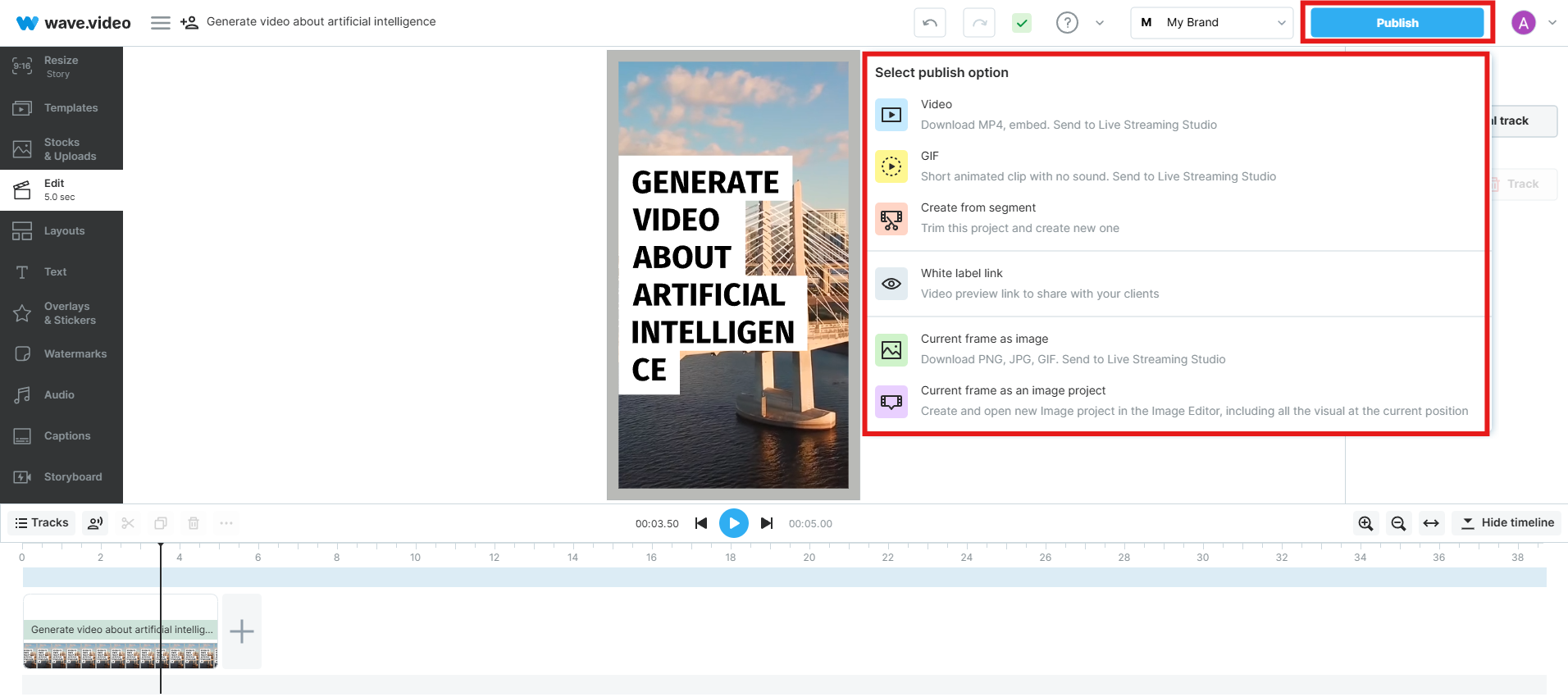Image resolution: width=1568 pixels, height=697 pixels.
Task: Zoom out the timeline
Action: (1398, 523)
